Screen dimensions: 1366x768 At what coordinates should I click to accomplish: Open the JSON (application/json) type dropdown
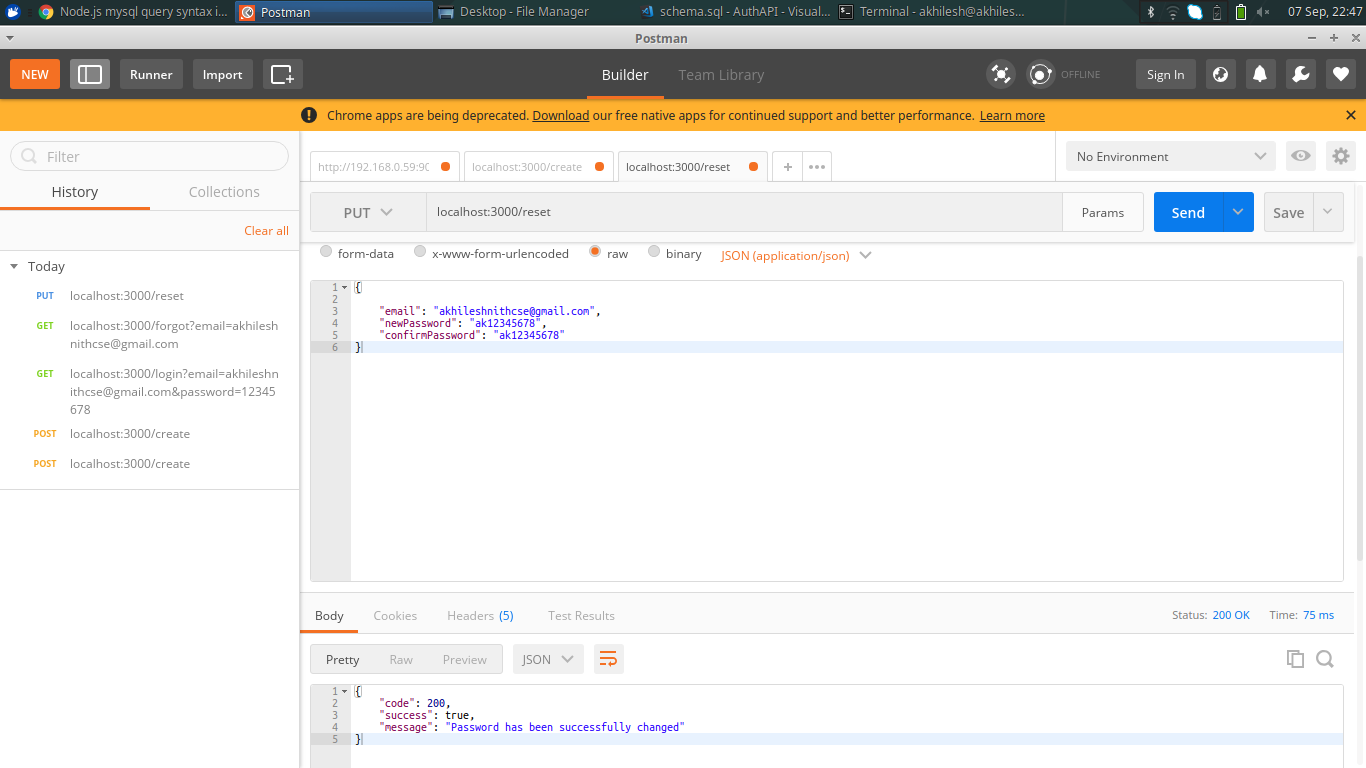point(796,255)
